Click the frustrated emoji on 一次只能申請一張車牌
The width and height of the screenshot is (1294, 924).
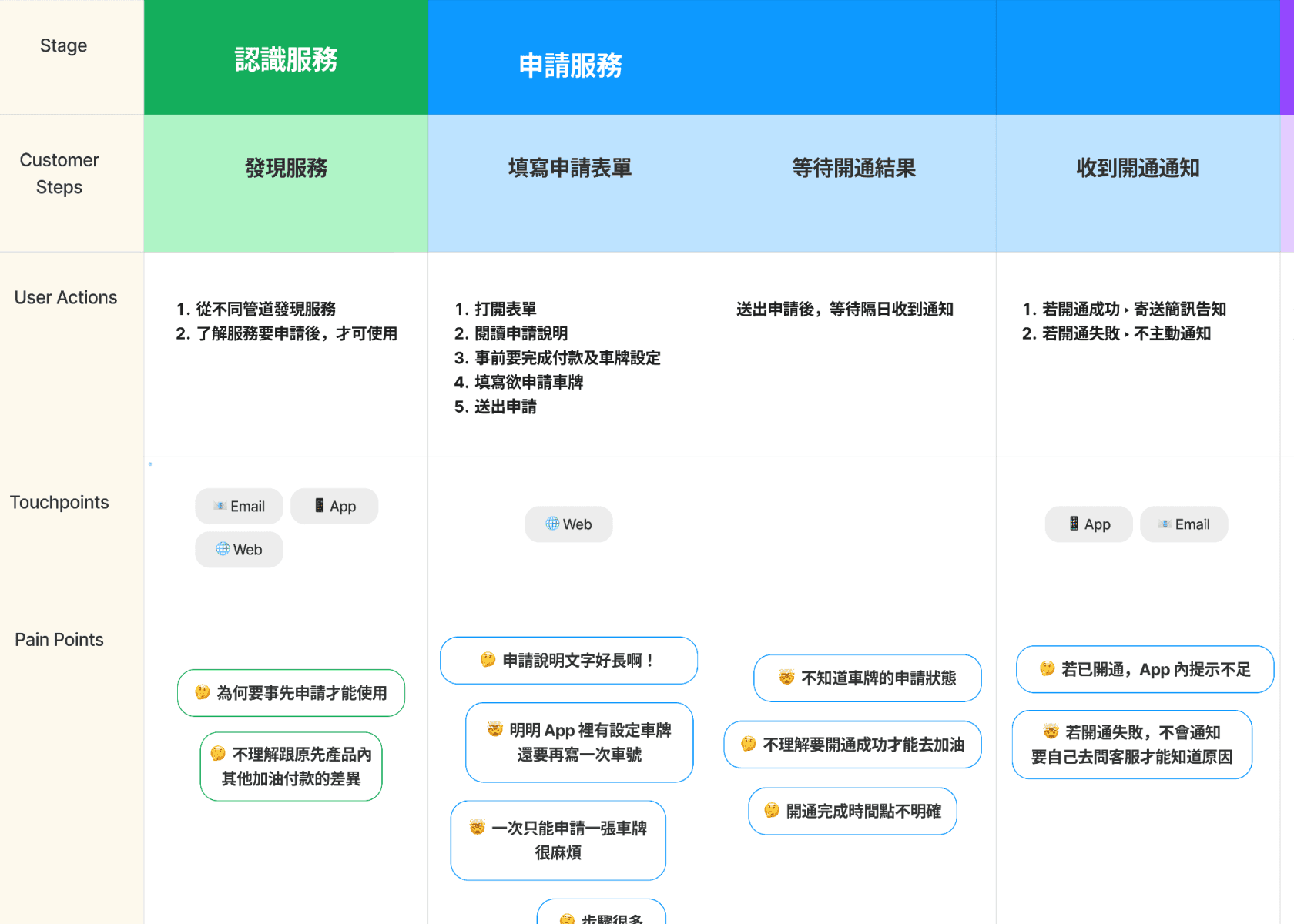click(478, 827)
